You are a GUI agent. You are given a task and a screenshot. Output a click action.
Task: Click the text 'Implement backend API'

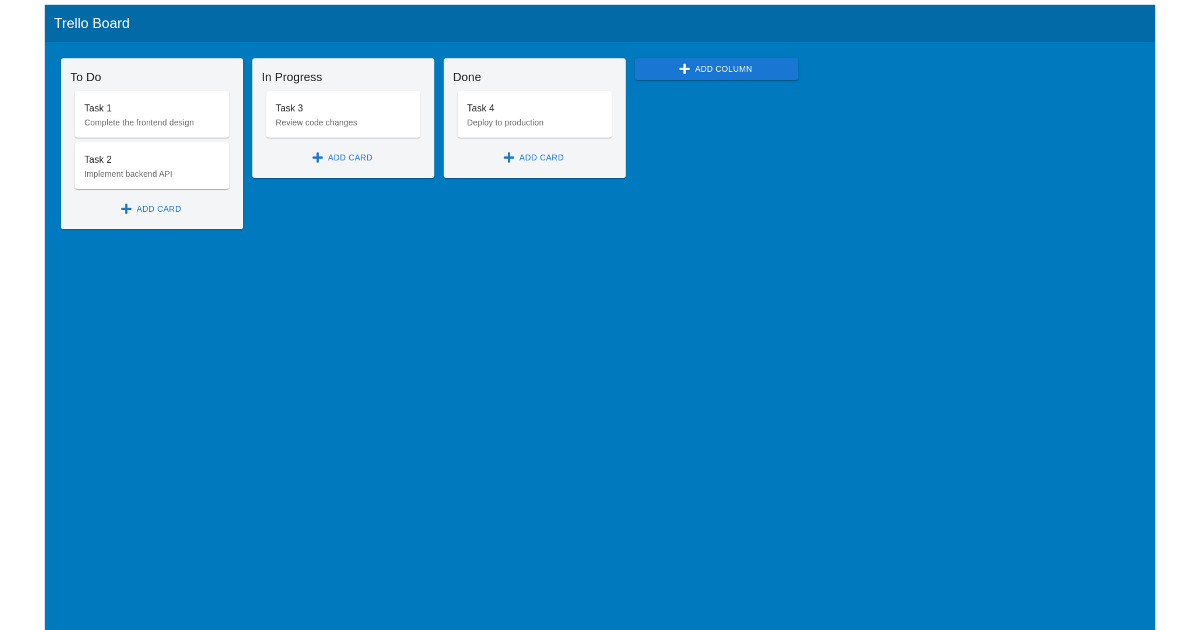(126, 173)
